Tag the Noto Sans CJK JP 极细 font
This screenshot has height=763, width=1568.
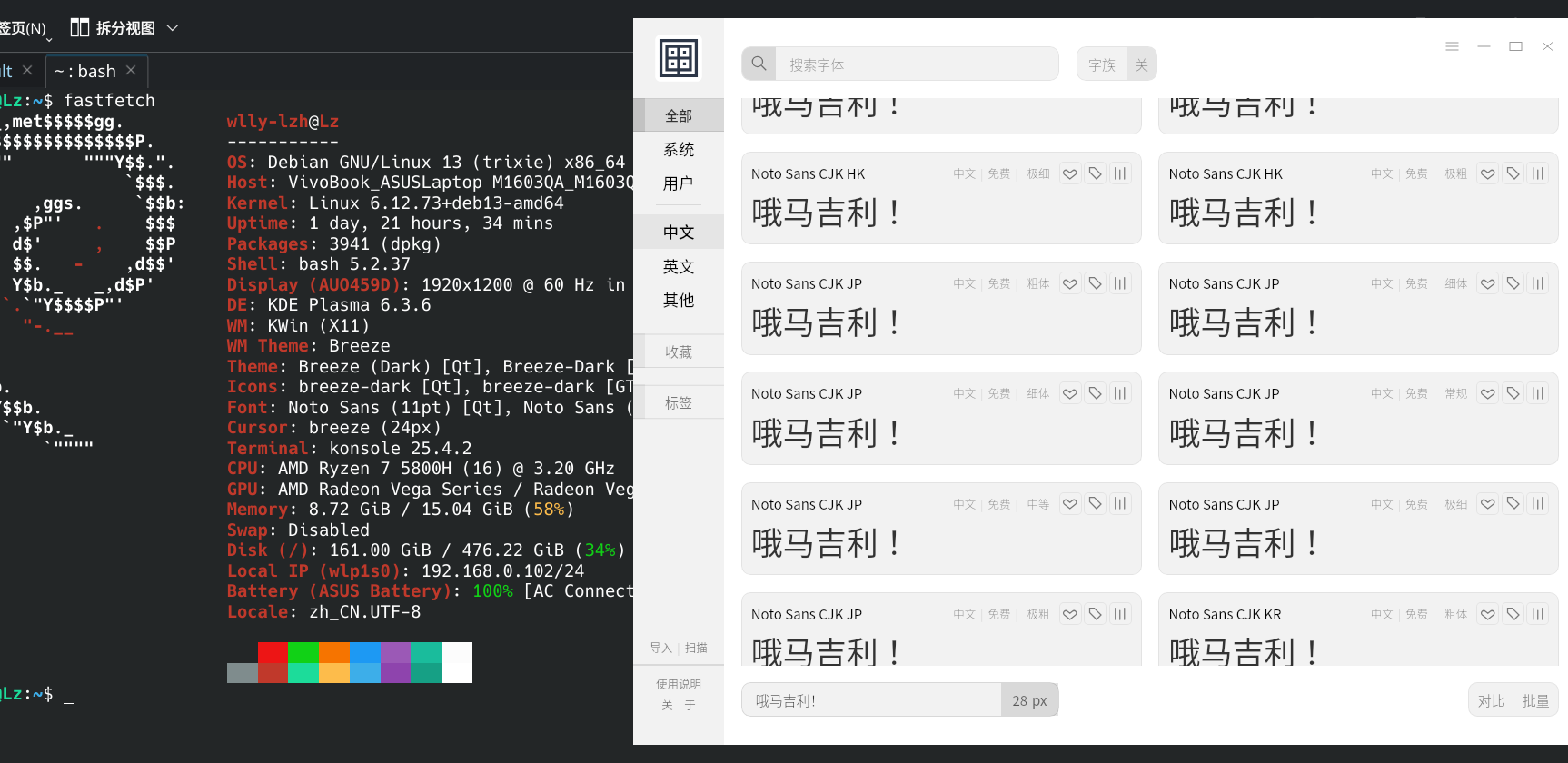point(1513,503)
